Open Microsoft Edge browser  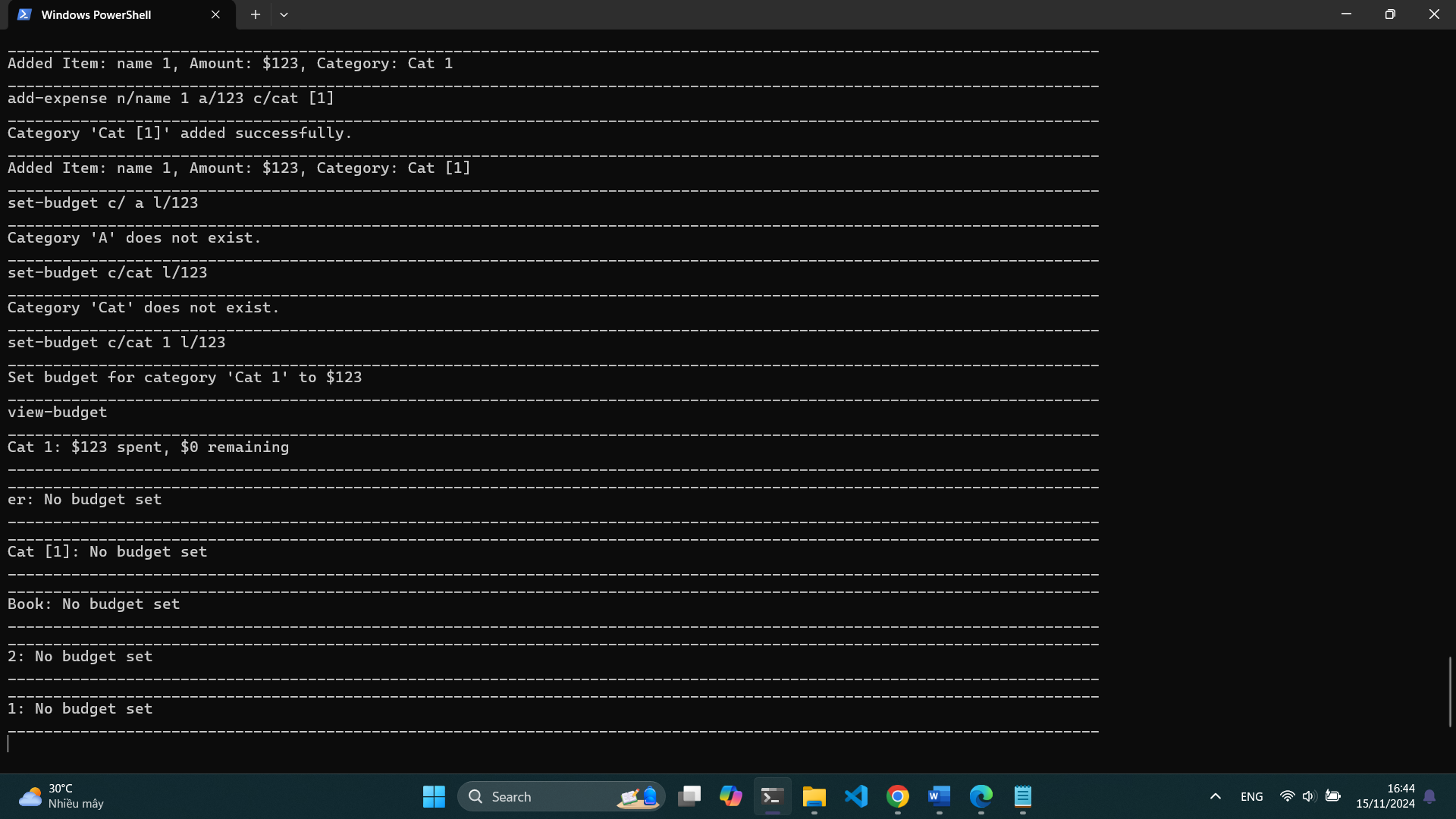click(981, 796)
